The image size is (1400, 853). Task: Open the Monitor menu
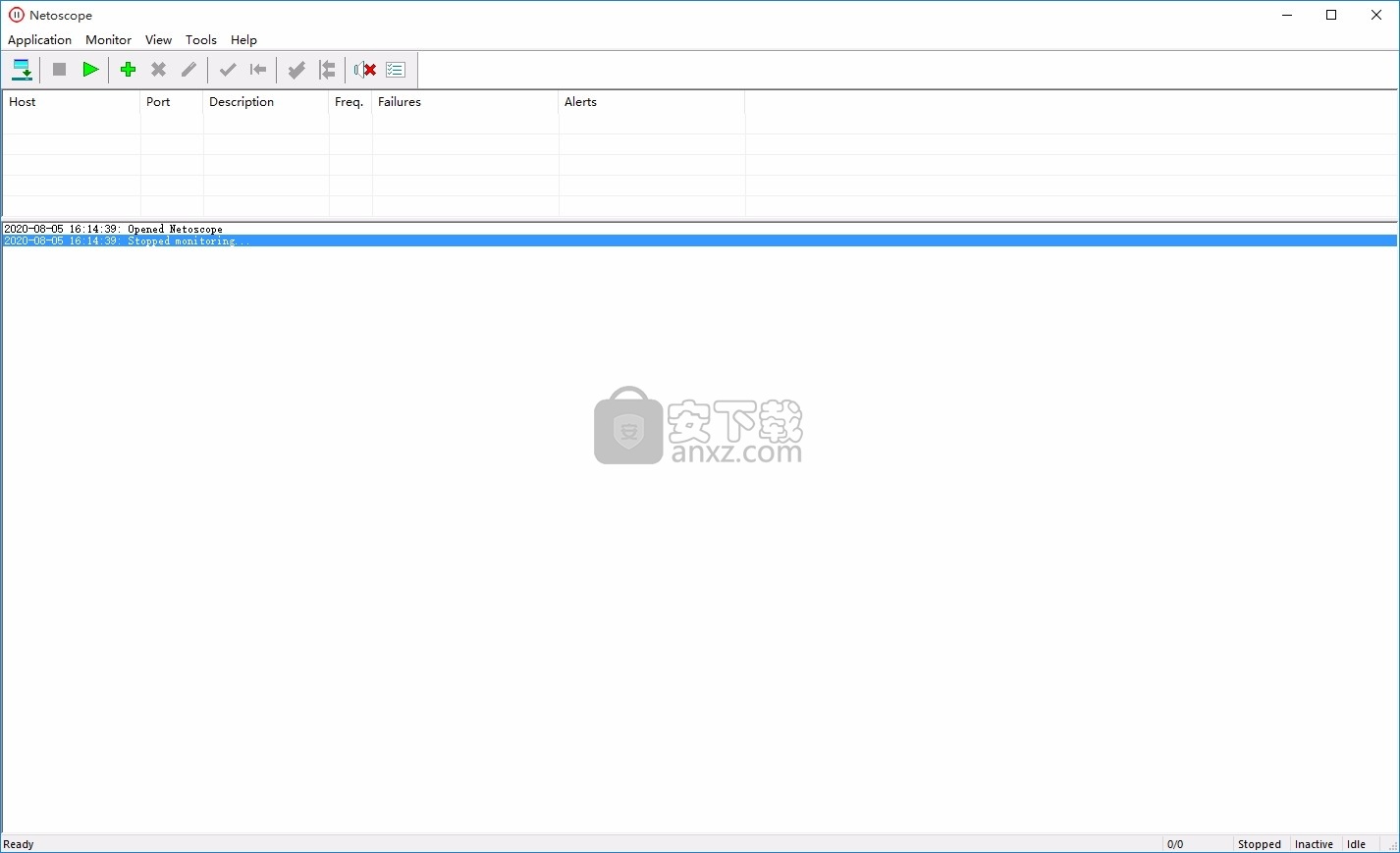[108, 40]
